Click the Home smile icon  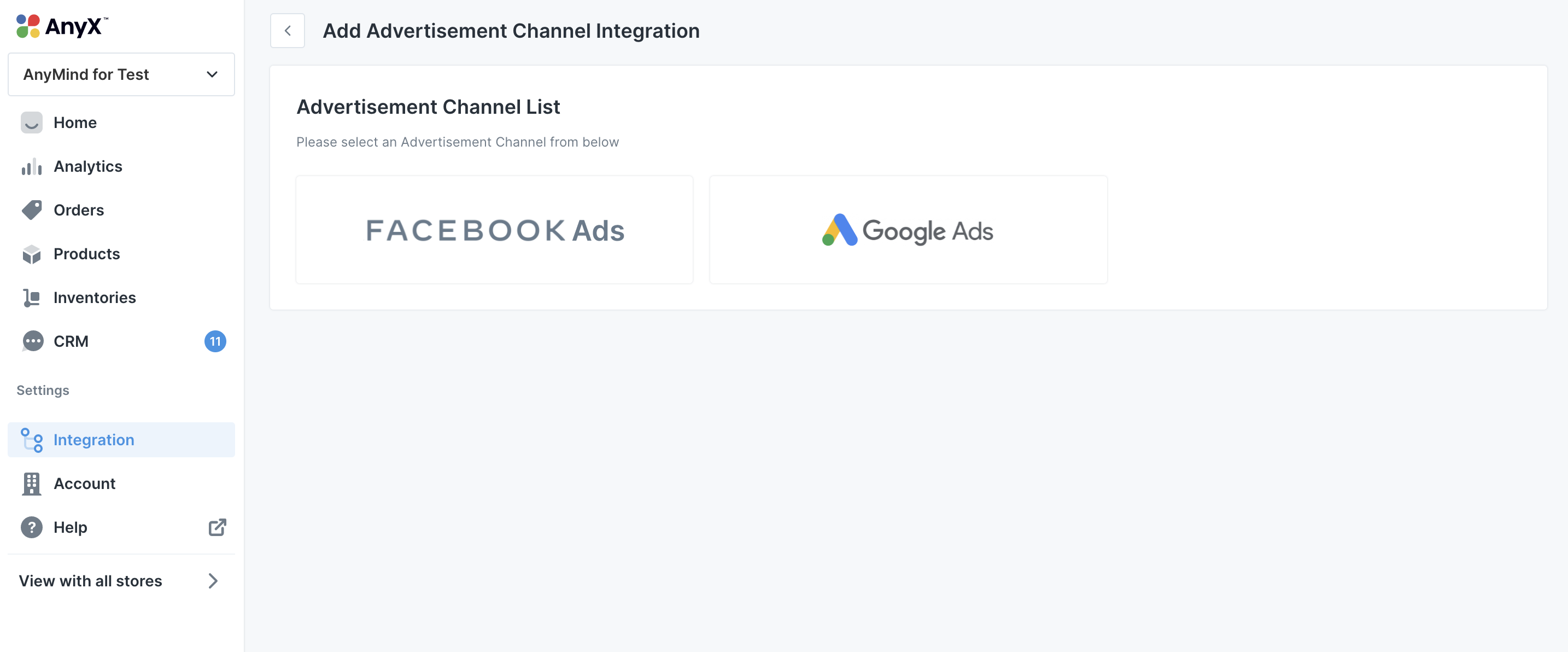tap(32, 123)
